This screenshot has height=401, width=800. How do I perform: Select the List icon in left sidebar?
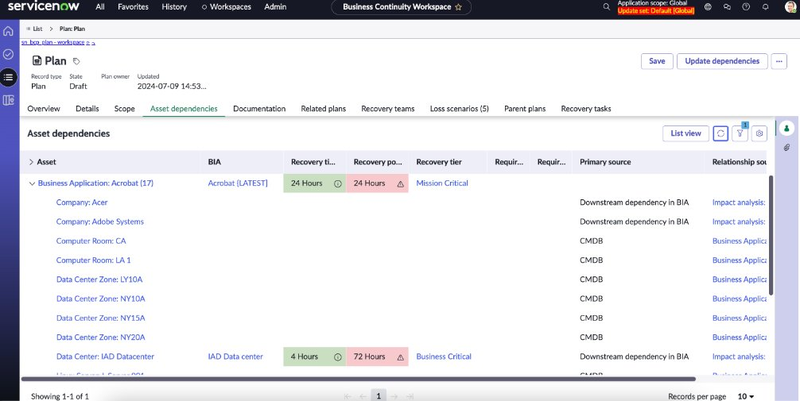coord(8,77)
